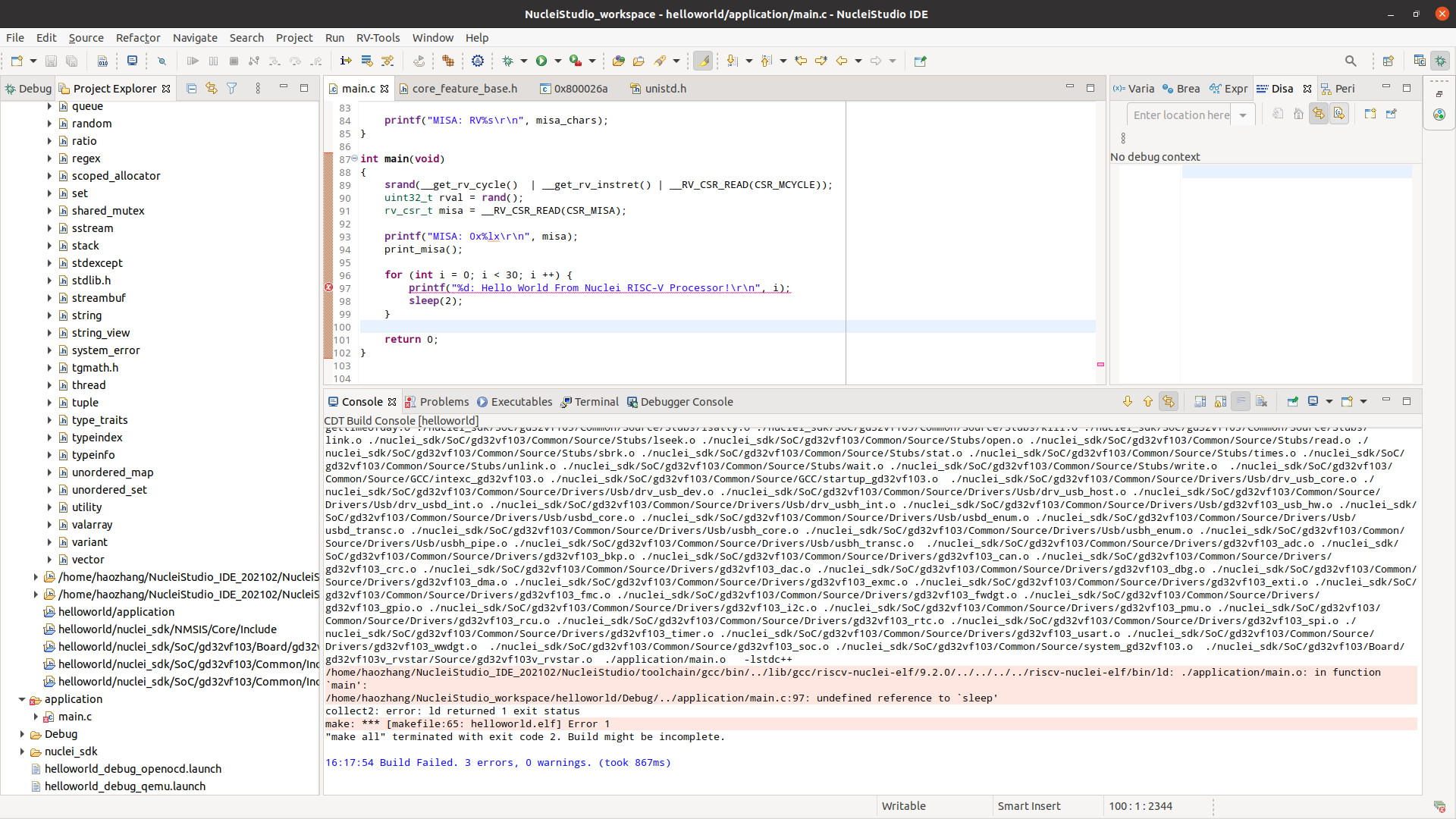Screen dimensions: 1456x819
Task: Click the Step Over toolbar icon
Action: click(295, 61)
